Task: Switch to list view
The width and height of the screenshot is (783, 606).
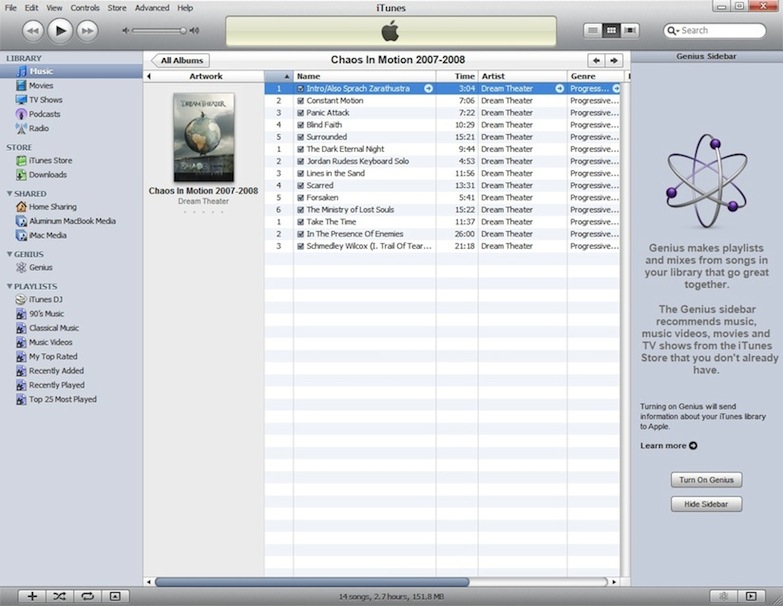Action: point(593,30)
